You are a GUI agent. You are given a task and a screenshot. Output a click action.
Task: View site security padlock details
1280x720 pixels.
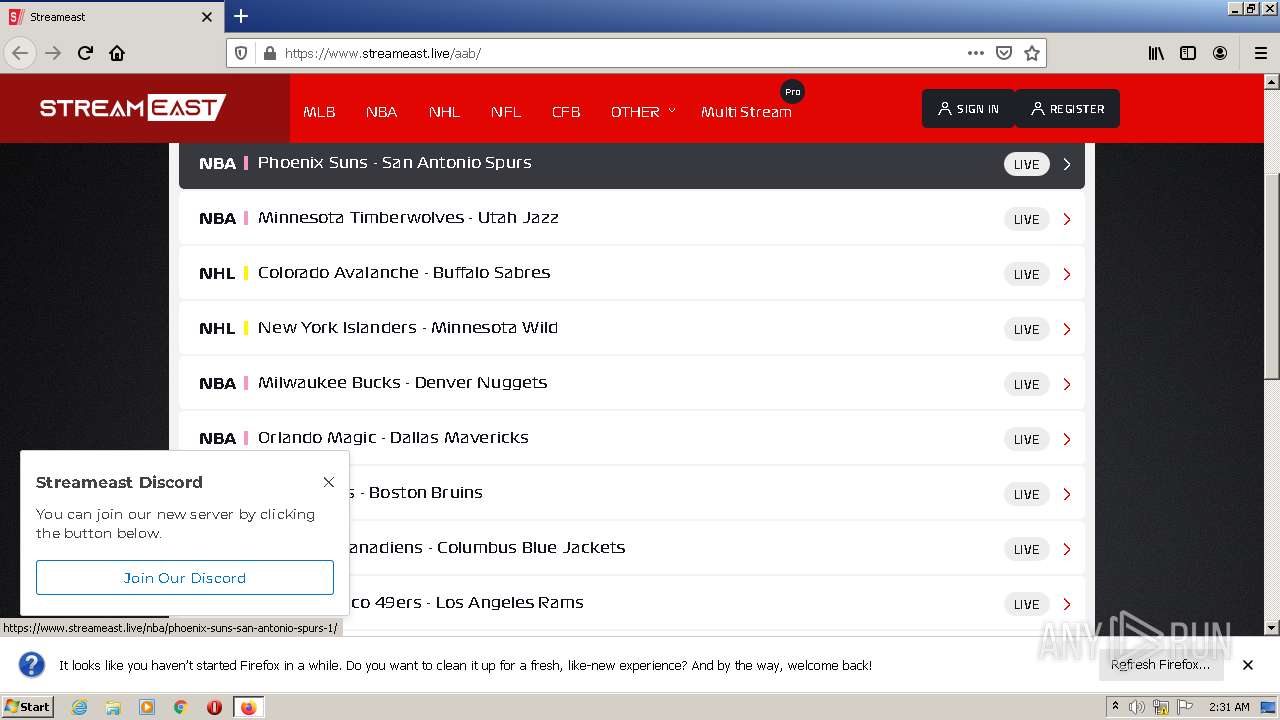click(x=268, y=53)
